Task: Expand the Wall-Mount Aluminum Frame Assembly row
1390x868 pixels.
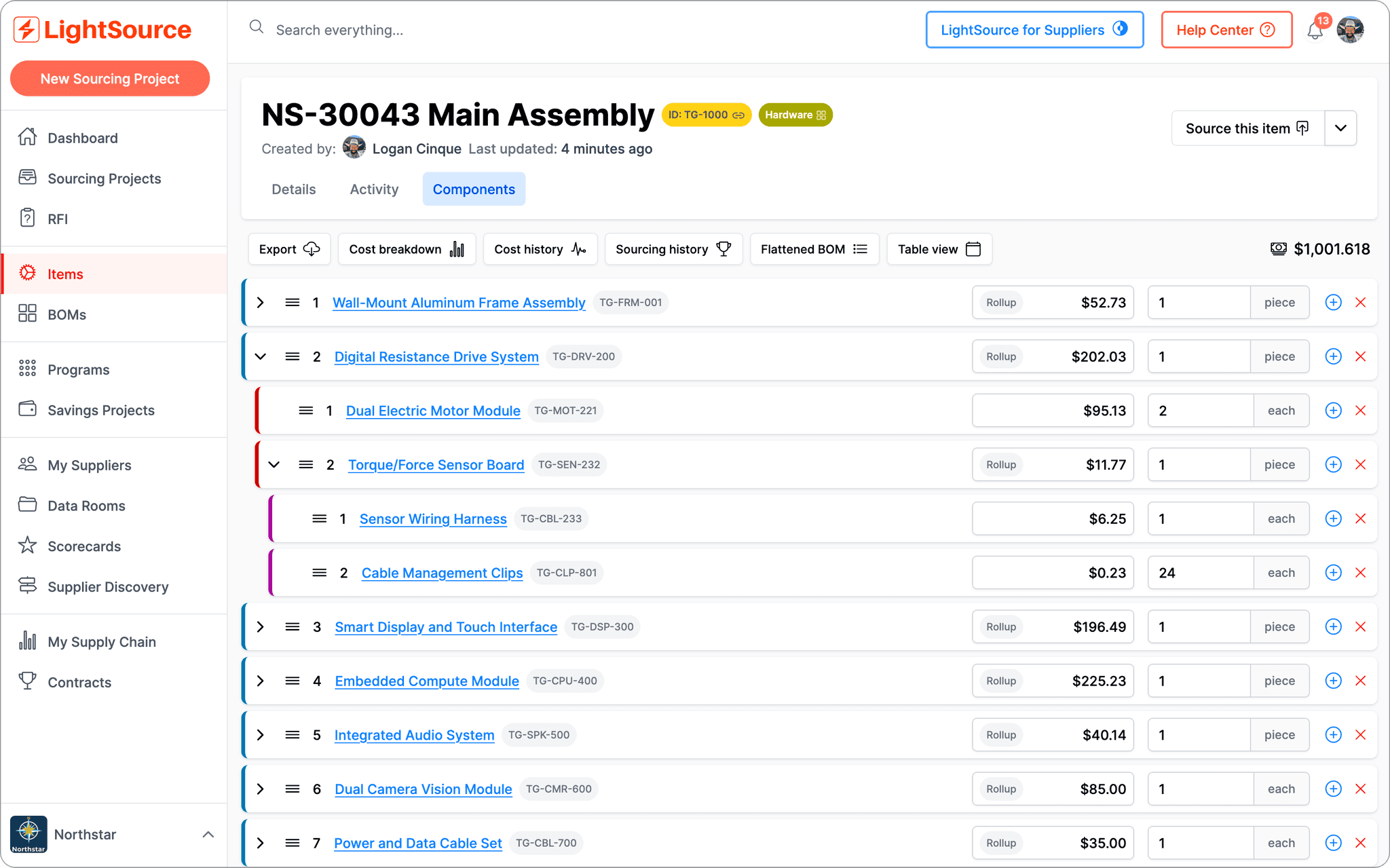Action: point(261,303)
